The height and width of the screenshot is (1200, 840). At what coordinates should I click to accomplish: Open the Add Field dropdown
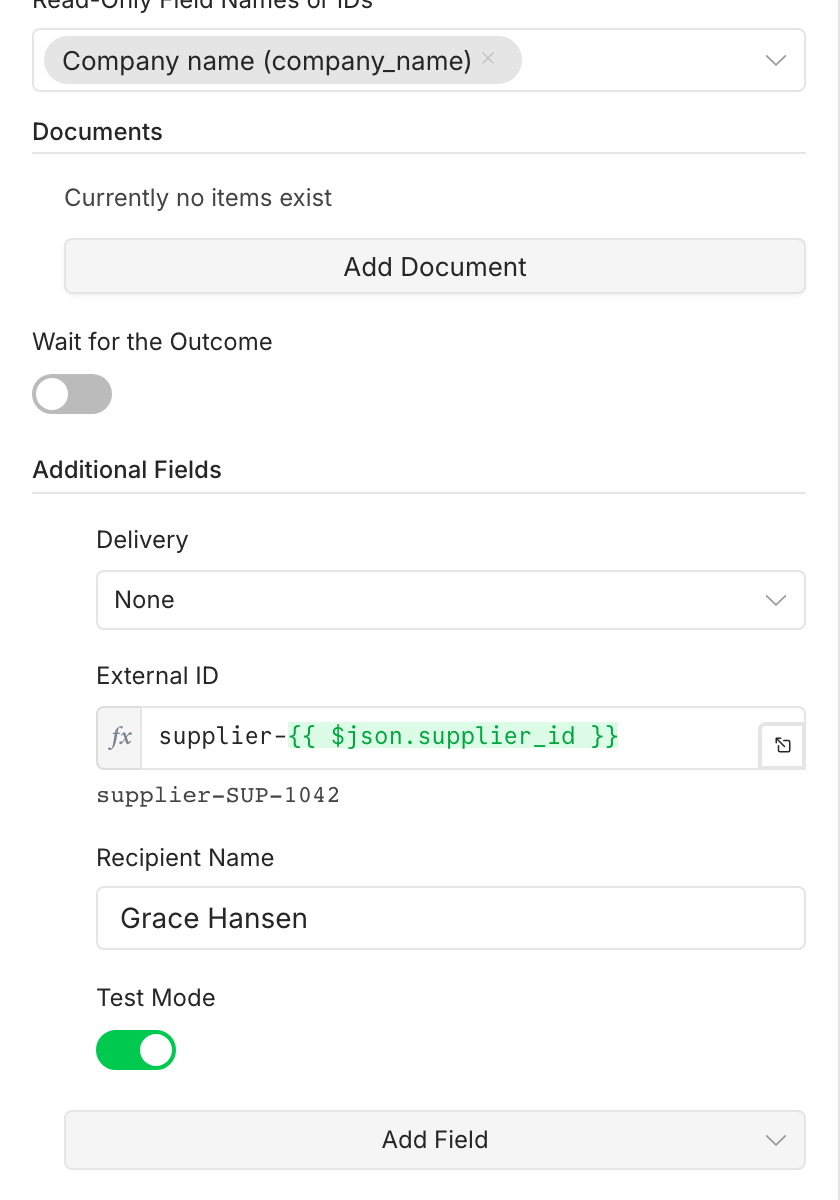coord(435,1140)
